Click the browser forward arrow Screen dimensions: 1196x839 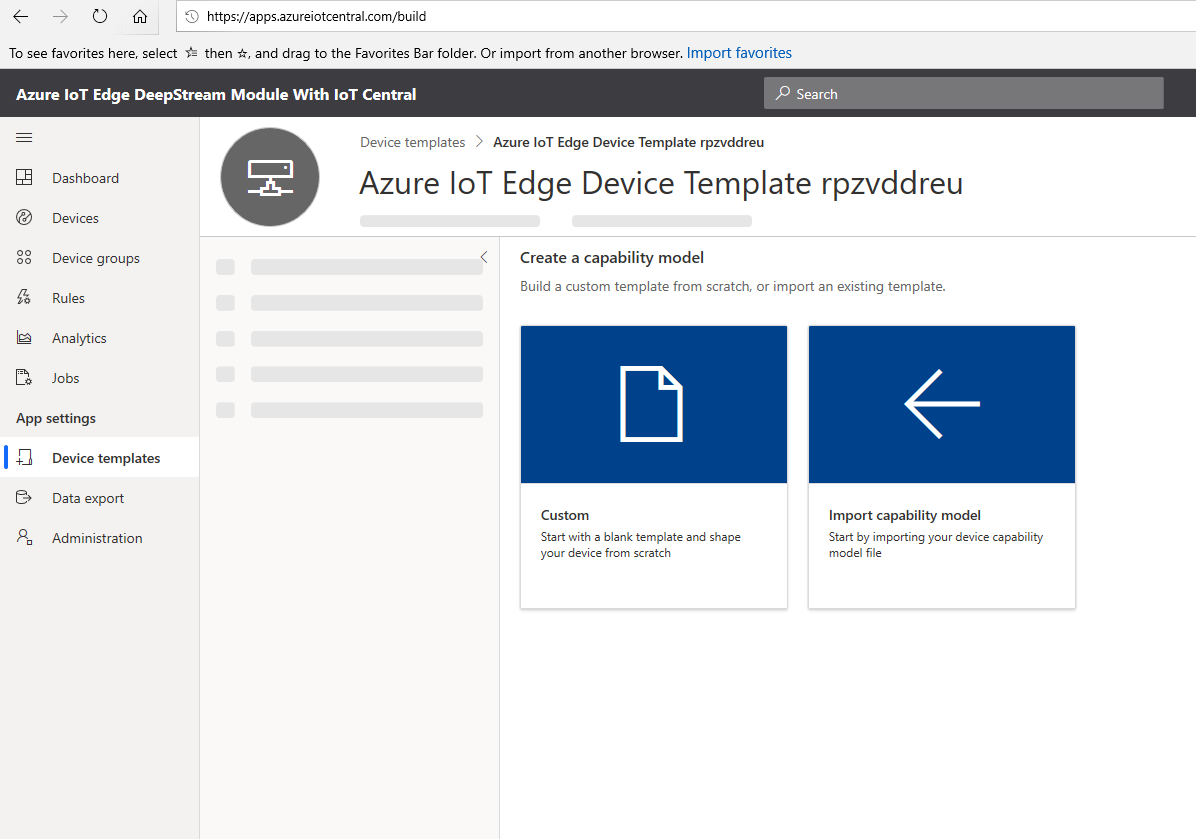(x=60, y=16)
